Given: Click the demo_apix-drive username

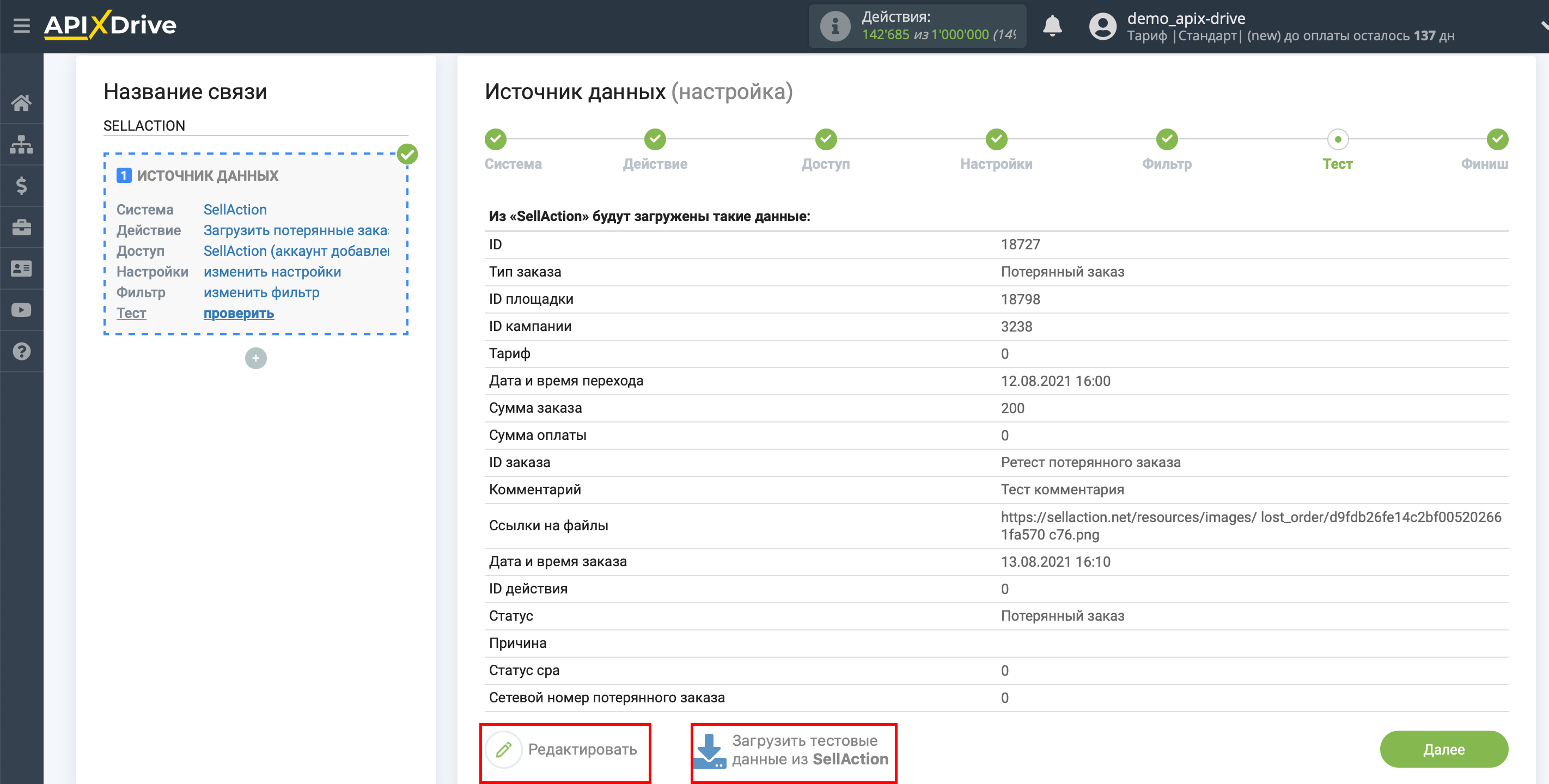Looking at the screenshot, I should [x=1186, y=18].
